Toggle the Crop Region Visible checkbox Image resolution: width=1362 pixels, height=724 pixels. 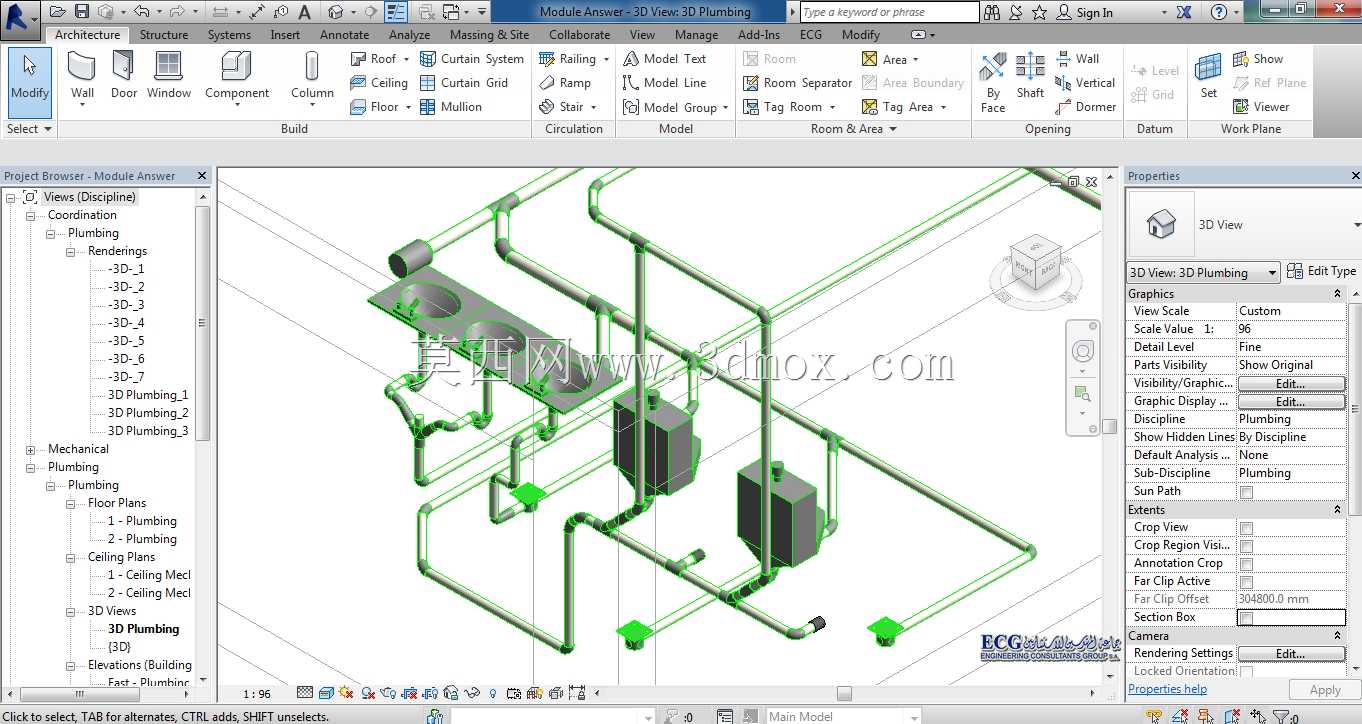(1246, 546)
